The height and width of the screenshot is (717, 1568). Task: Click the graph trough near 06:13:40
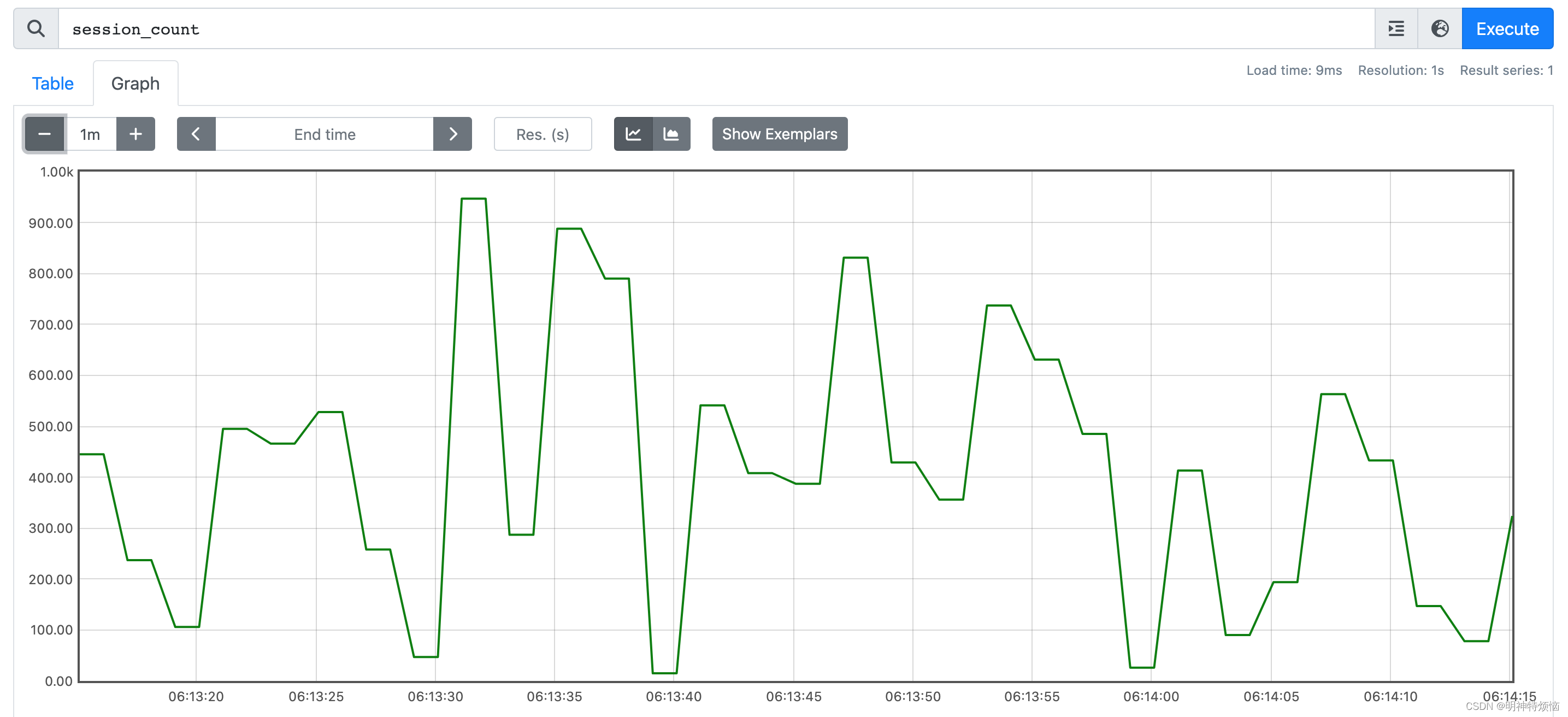[x=664, y=673]
